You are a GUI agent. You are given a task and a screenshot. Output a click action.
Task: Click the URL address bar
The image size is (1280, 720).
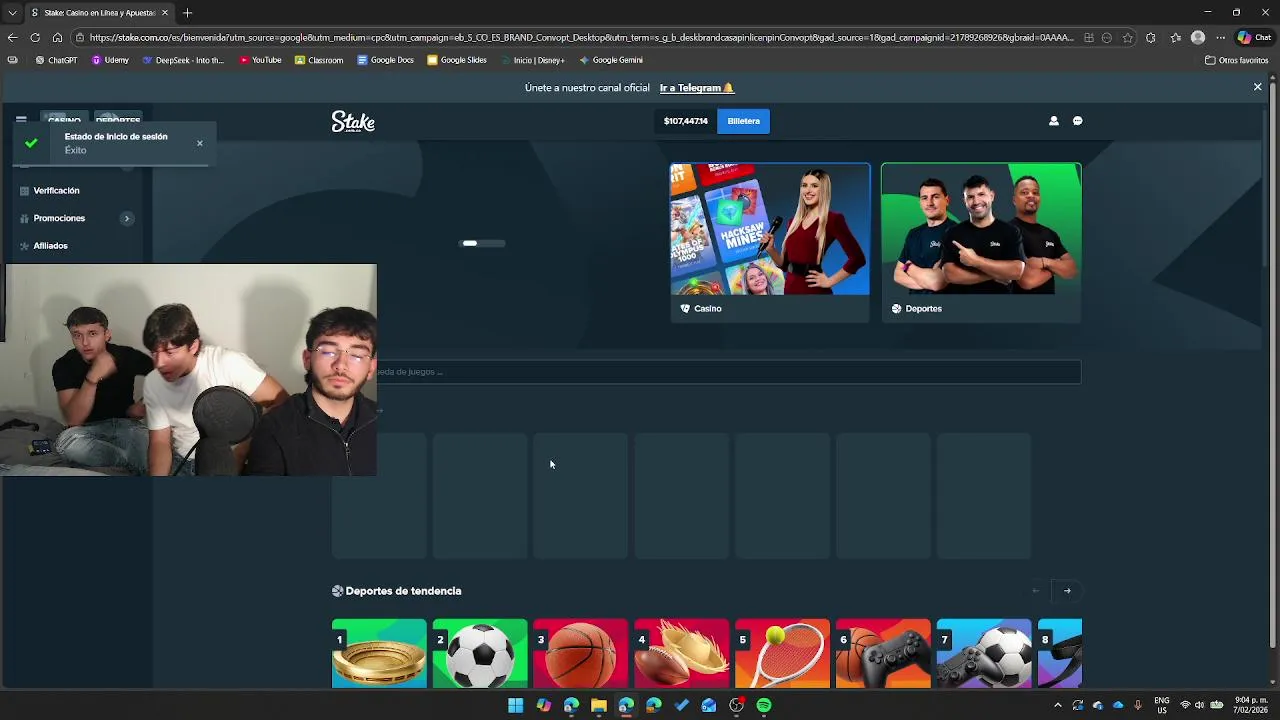(x=580, y=37)
